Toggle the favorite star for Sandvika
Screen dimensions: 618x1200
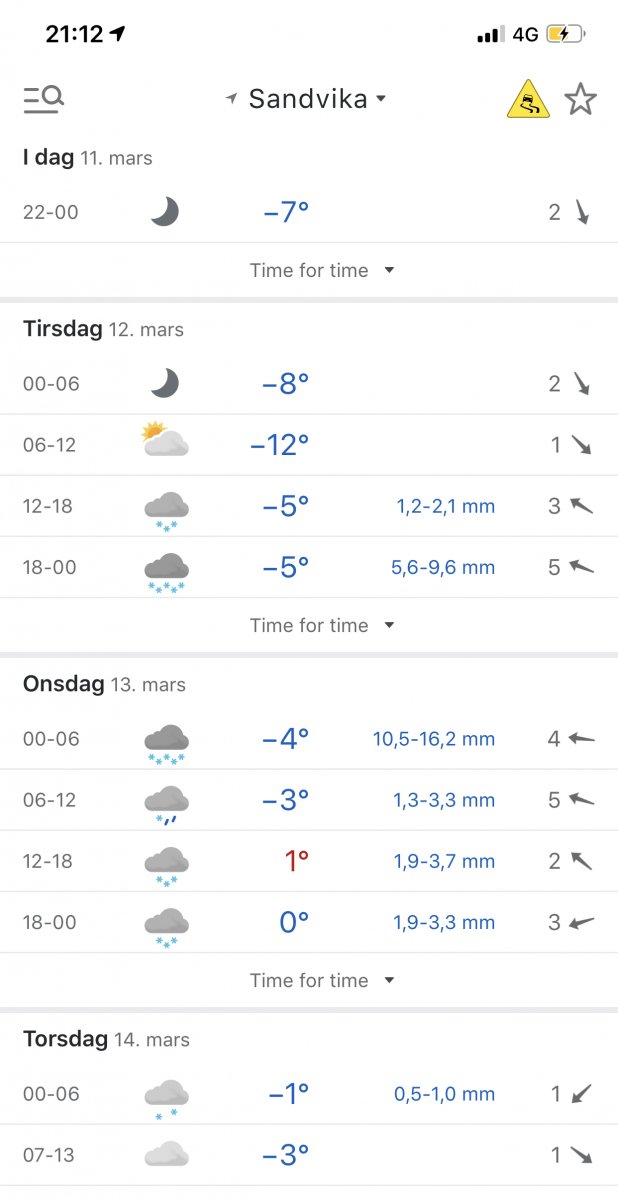(x=580, y=99)
